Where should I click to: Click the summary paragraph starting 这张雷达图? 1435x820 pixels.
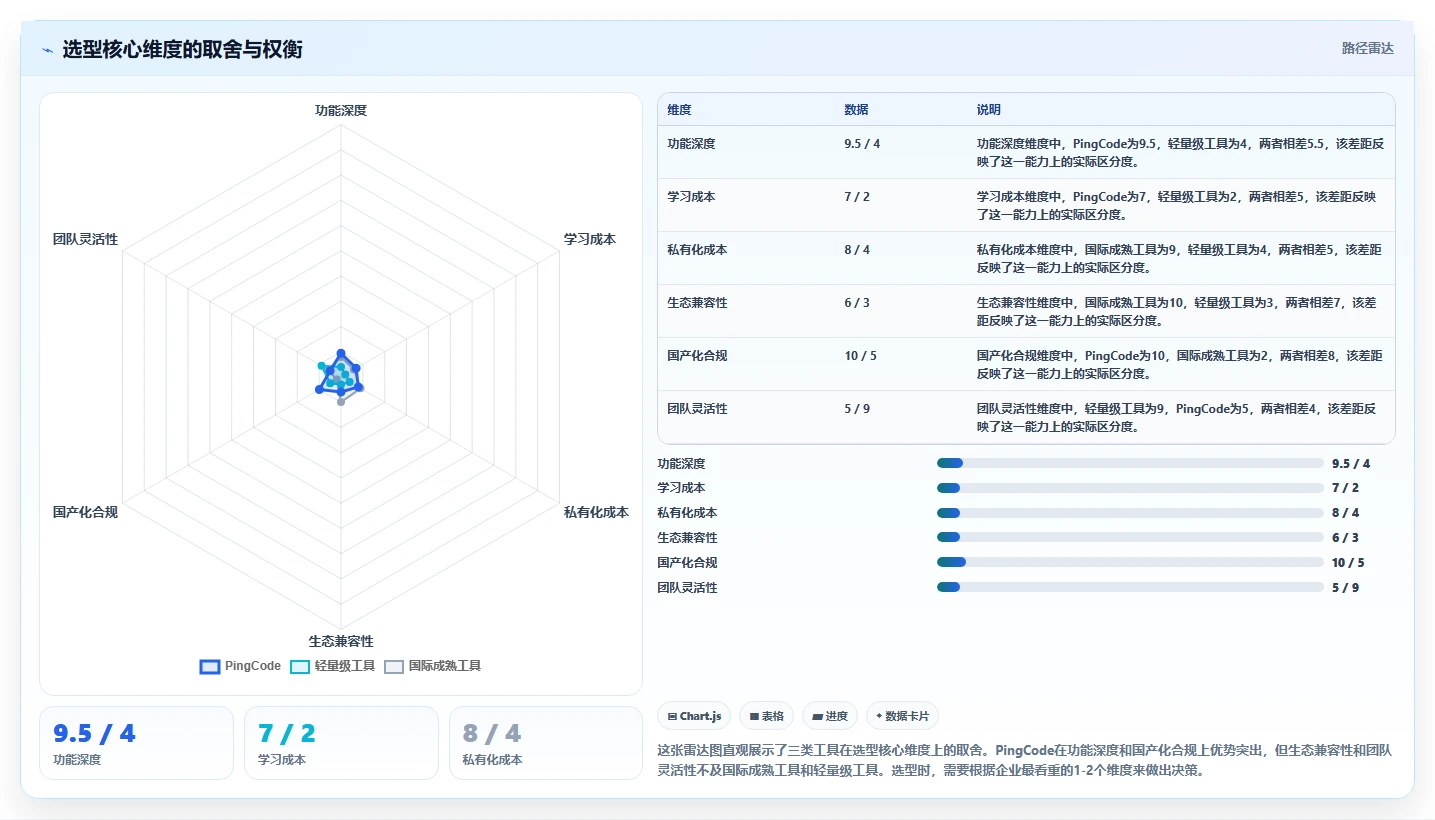tap(1025, 761)
